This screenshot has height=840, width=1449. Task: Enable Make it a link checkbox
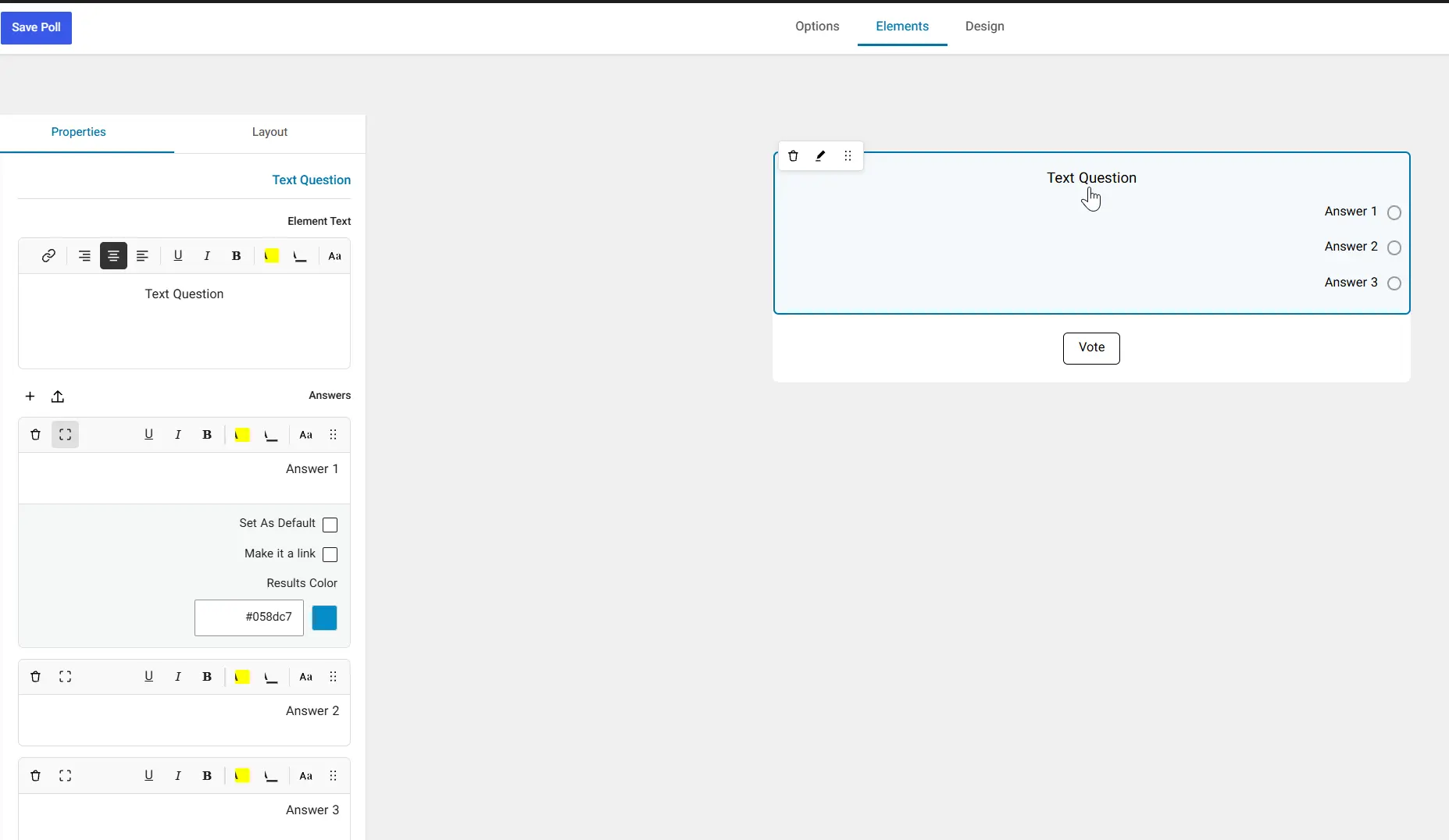[330, 554]
